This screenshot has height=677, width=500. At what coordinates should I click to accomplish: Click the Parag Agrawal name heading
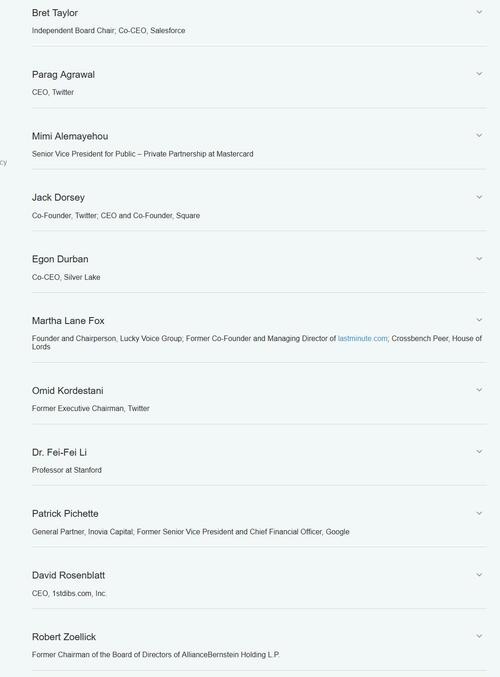click(x=63, y=75)
